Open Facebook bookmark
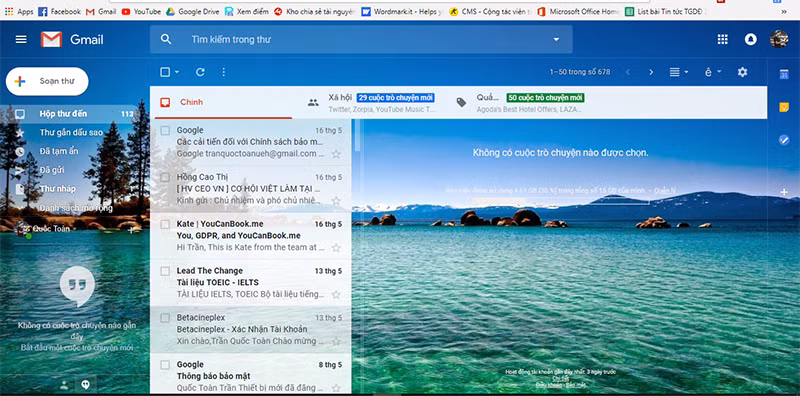 (60, 11)
